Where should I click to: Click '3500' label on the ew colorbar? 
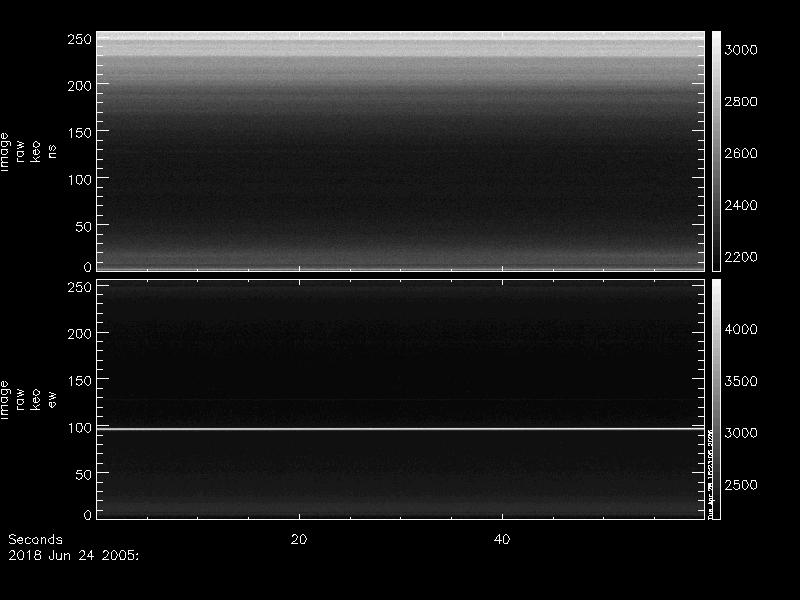741,381
